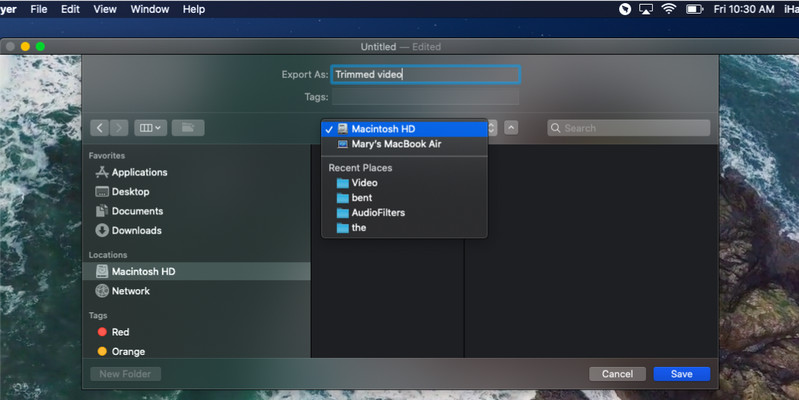Open the View menu
Viewport: 799px width, 400px height.
[x=105, y=9]
